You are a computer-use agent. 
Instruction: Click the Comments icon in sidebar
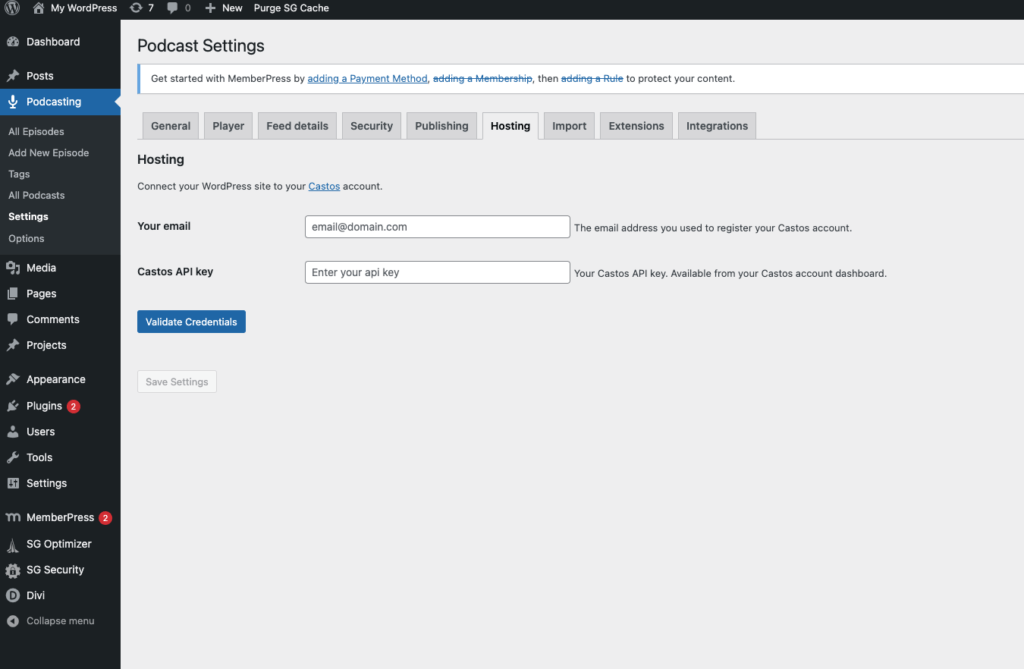[x=13, y=319]
